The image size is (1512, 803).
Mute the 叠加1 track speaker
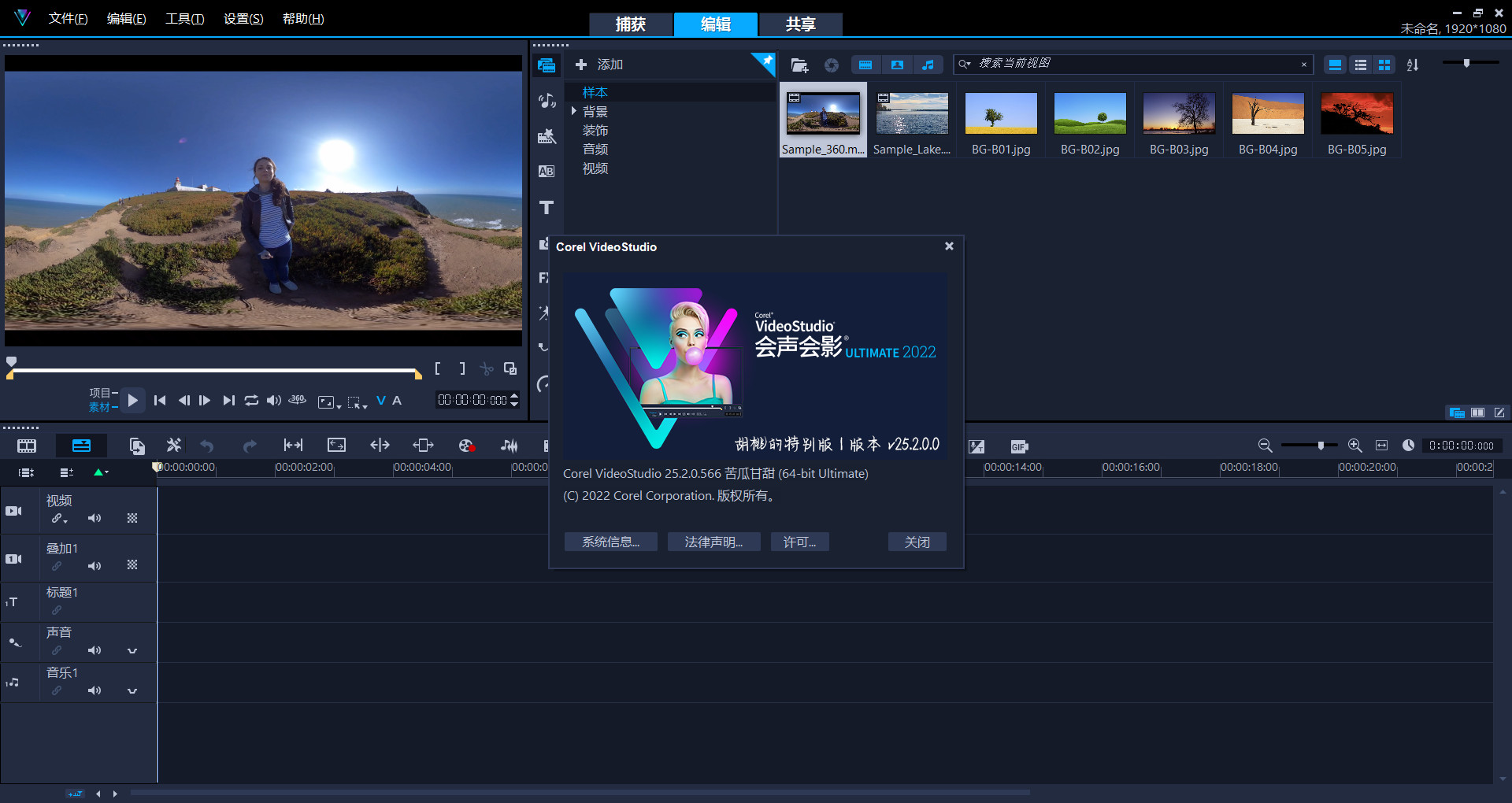click(94, 566)
